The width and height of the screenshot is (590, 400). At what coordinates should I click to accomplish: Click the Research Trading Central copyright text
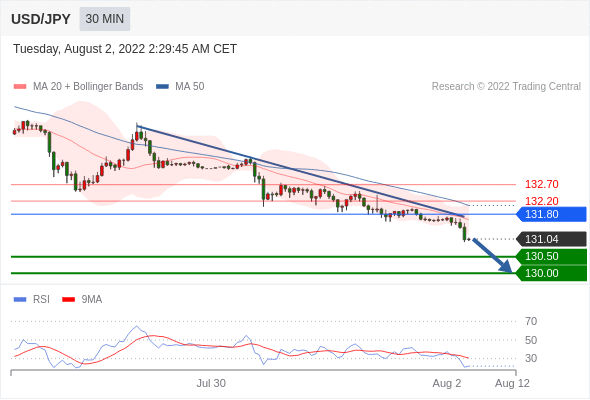[x=506, y=87]
